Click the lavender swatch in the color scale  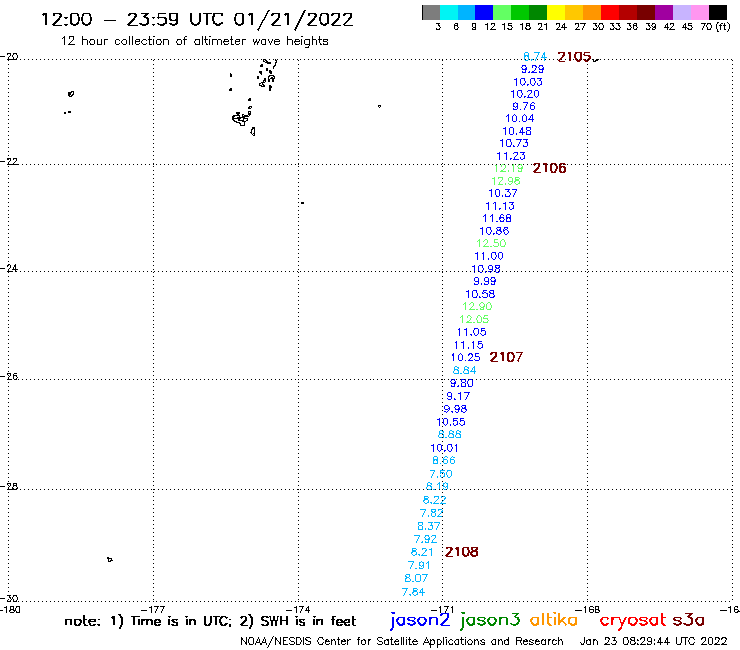point(681,12)
